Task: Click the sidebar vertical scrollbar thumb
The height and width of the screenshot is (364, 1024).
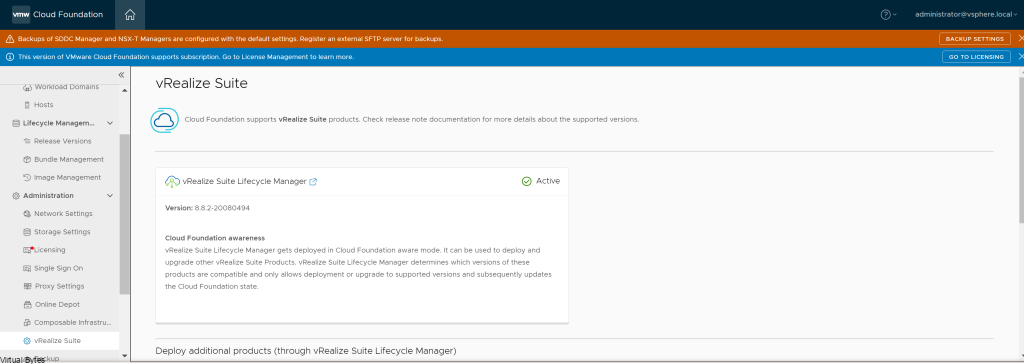Action: [x=125, y=214]
